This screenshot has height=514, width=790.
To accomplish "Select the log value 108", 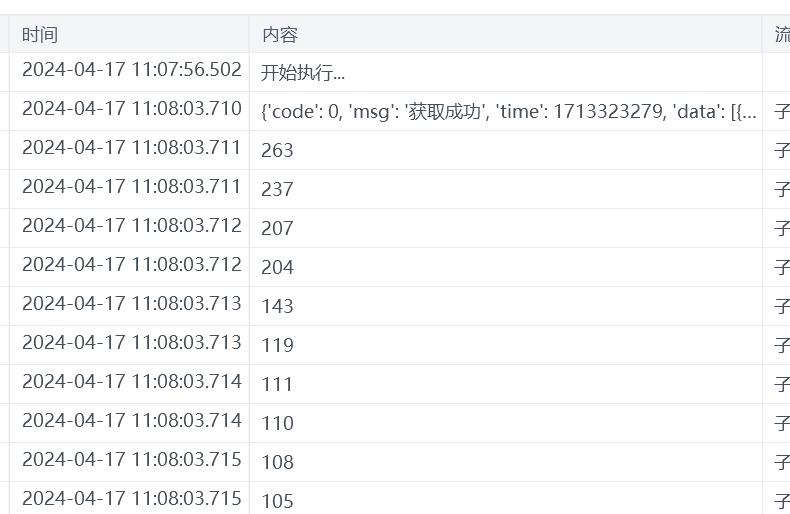I will (277, 462).
